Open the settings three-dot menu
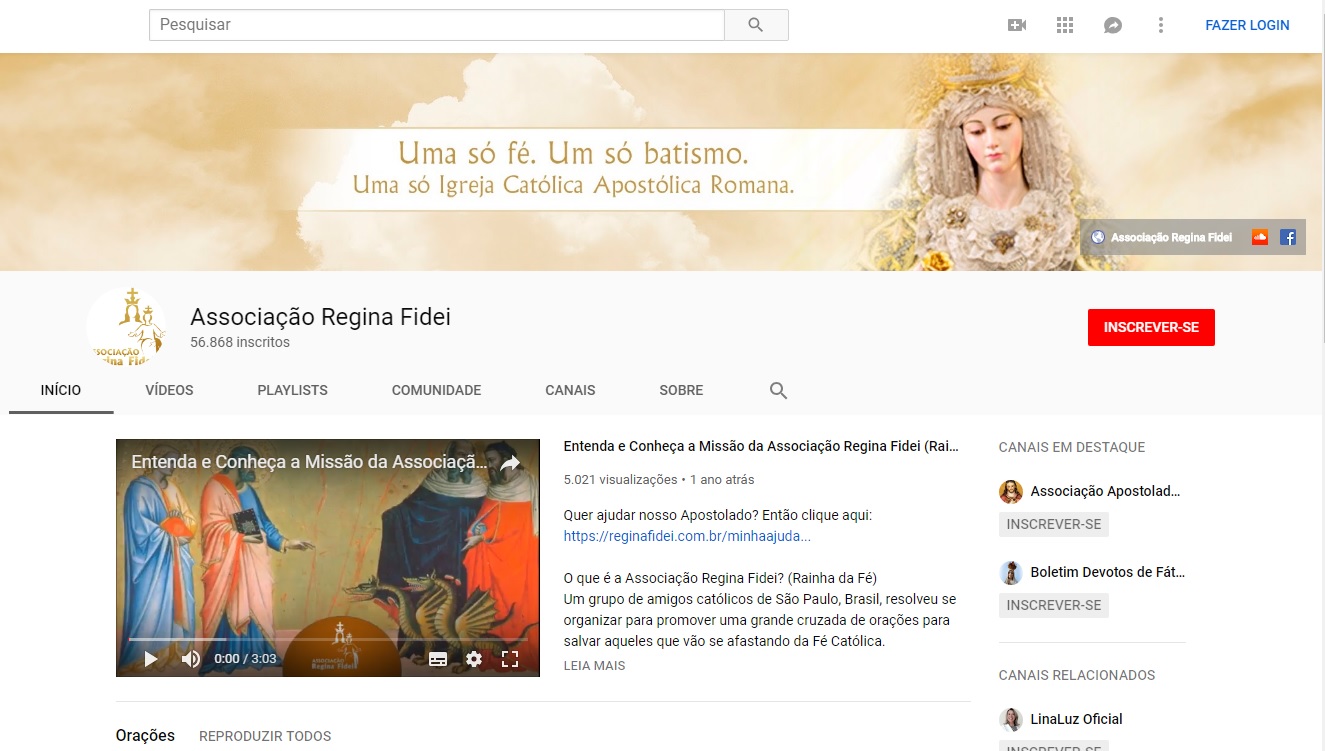 [1161, 25]
